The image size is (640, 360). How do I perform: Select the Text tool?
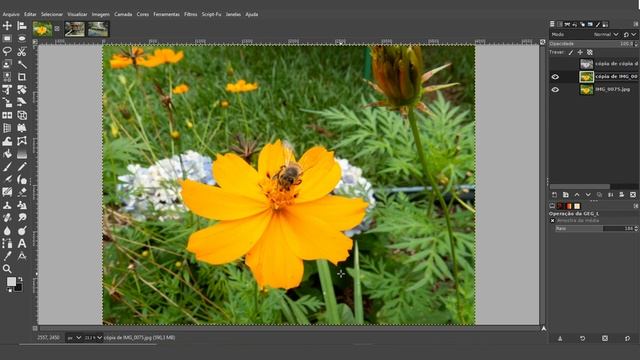pos(22,244)
